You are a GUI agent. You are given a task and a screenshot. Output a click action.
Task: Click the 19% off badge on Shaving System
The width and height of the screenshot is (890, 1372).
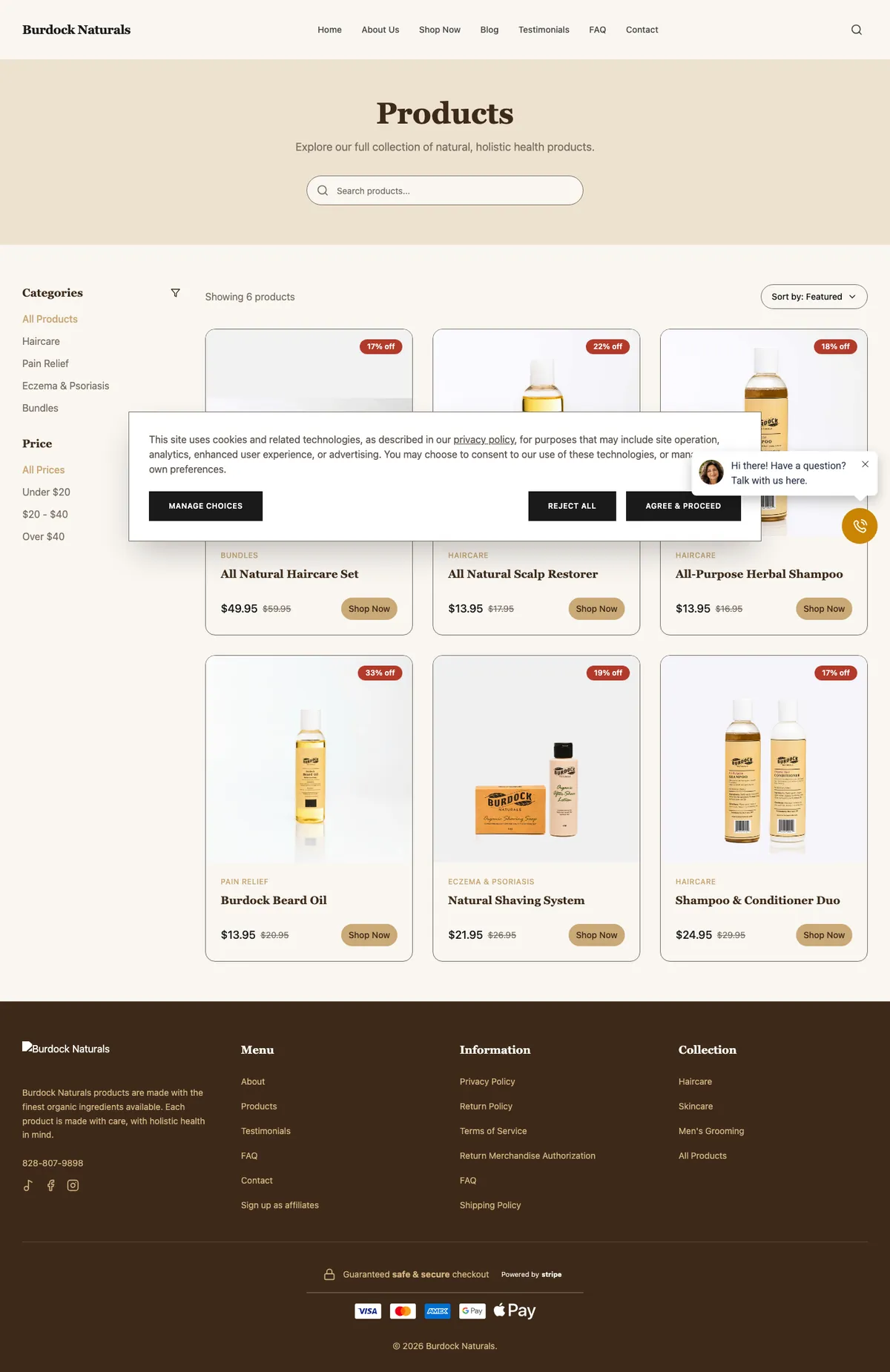point(607,673)
